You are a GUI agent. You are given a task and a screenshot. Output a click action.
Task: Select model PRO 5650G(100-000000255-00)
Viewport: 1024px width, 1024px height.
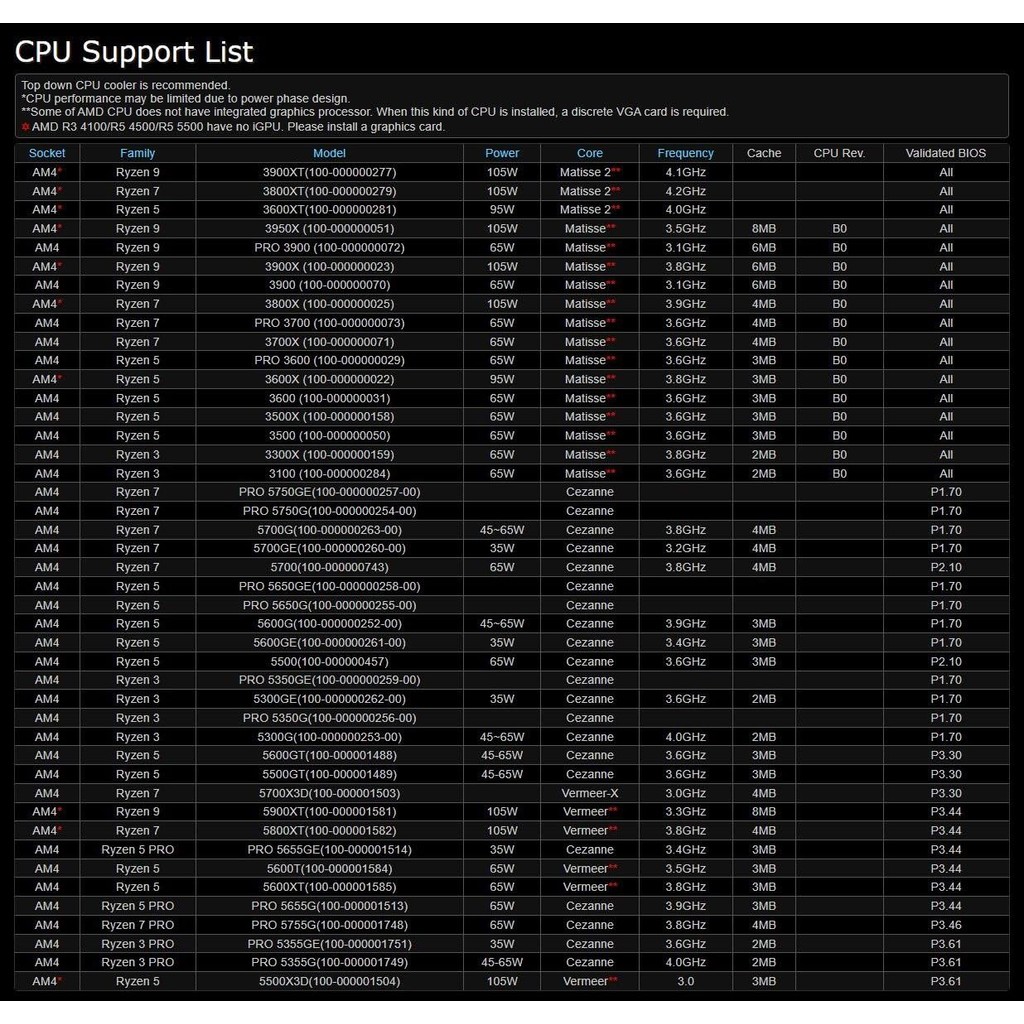pos(329,605)
